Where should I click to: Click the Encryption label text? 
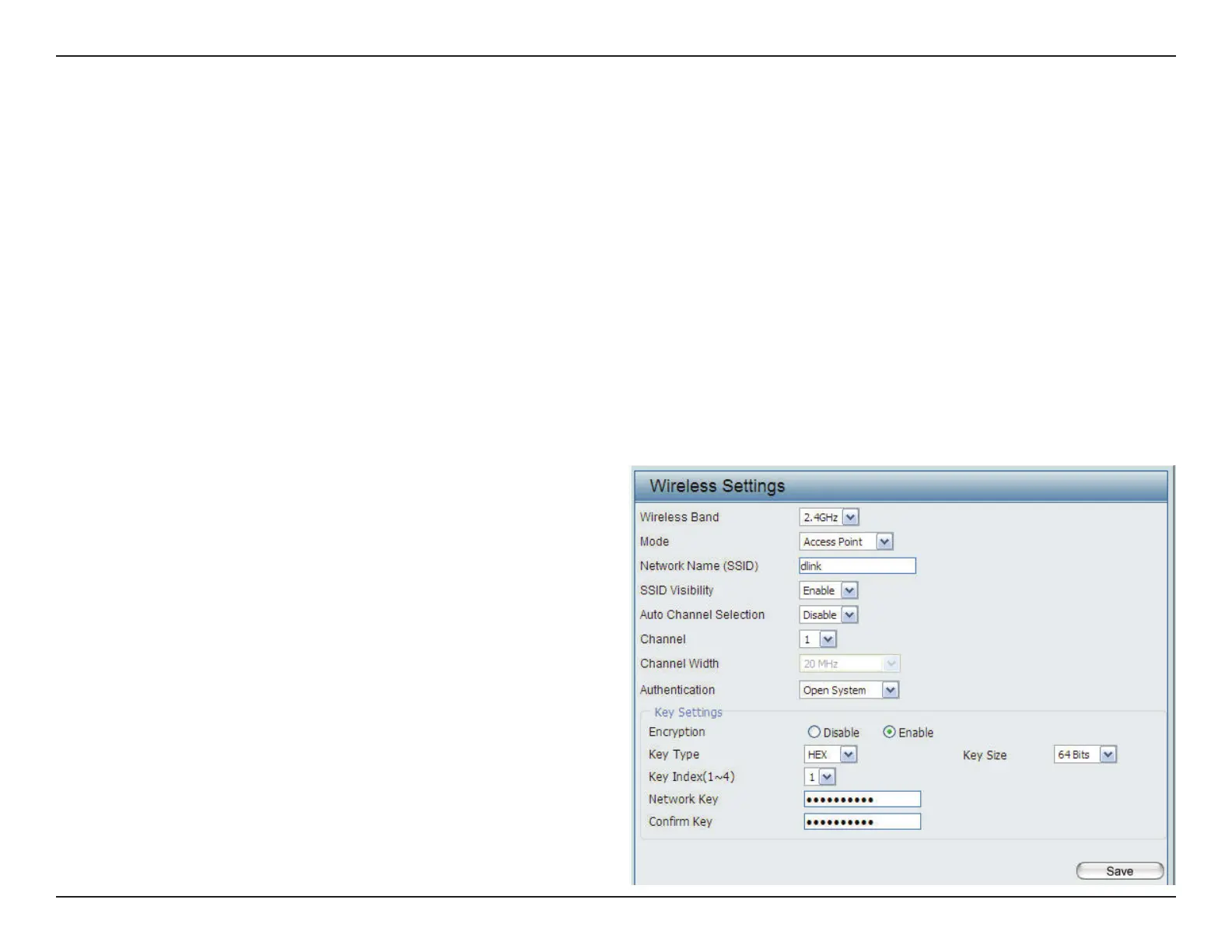[677, 732]
